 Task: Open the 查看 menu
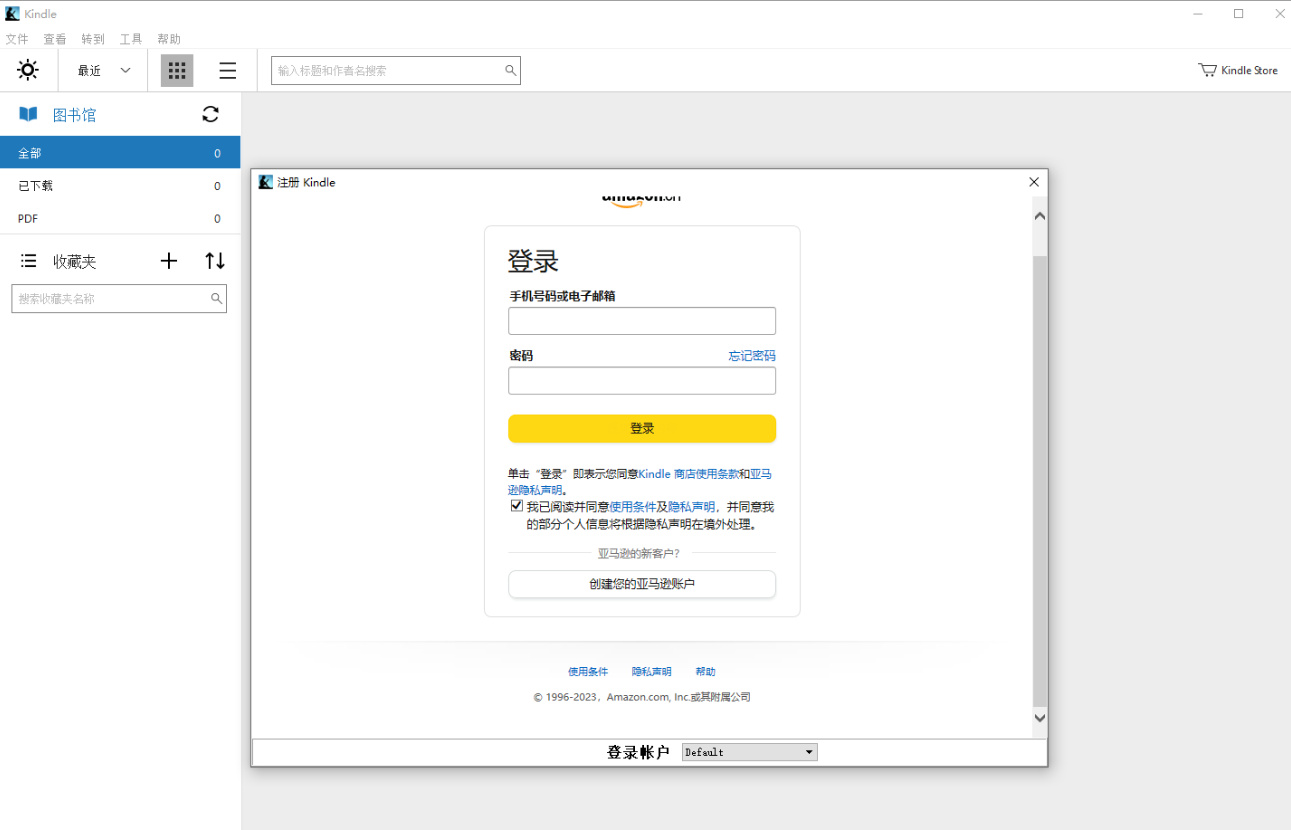tap(55, 39)
